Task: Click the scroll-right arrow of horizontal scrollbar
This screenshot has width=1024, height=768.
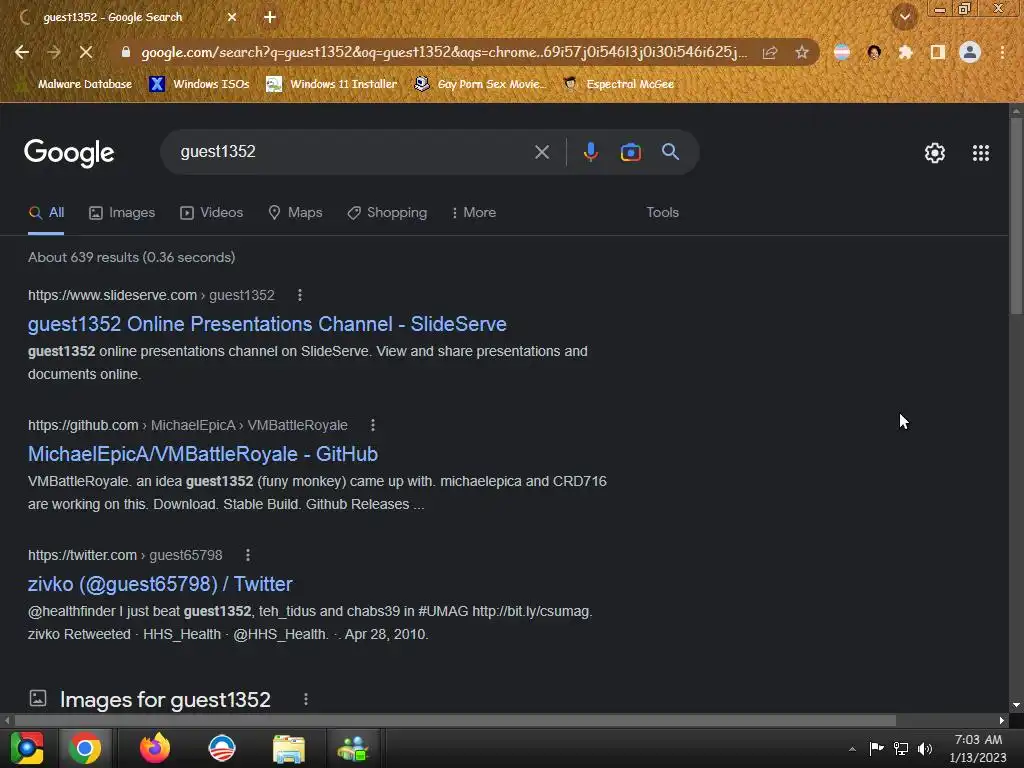Action: point(1002,720)
